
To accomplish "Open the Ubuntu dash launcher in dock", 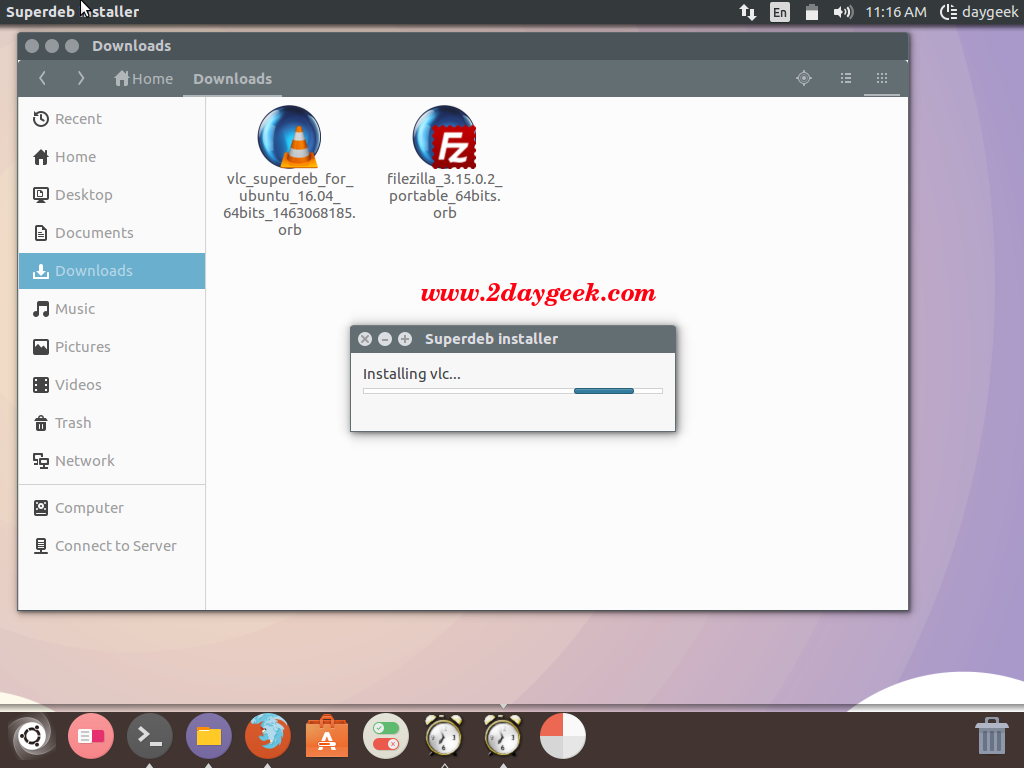I will pyautogui.click(x=31, y=736).
